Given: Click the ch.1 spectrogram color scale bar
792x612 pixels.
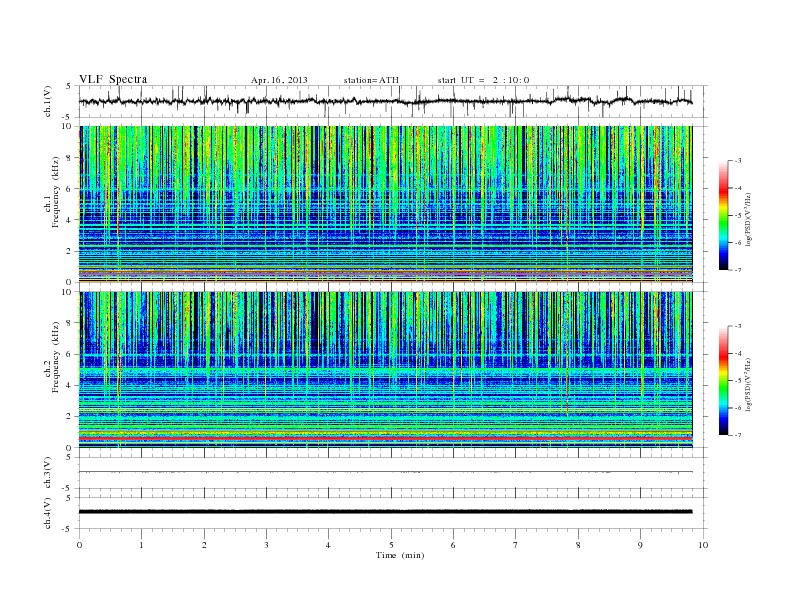Looking at the screenshot, I should pos(723,215).
